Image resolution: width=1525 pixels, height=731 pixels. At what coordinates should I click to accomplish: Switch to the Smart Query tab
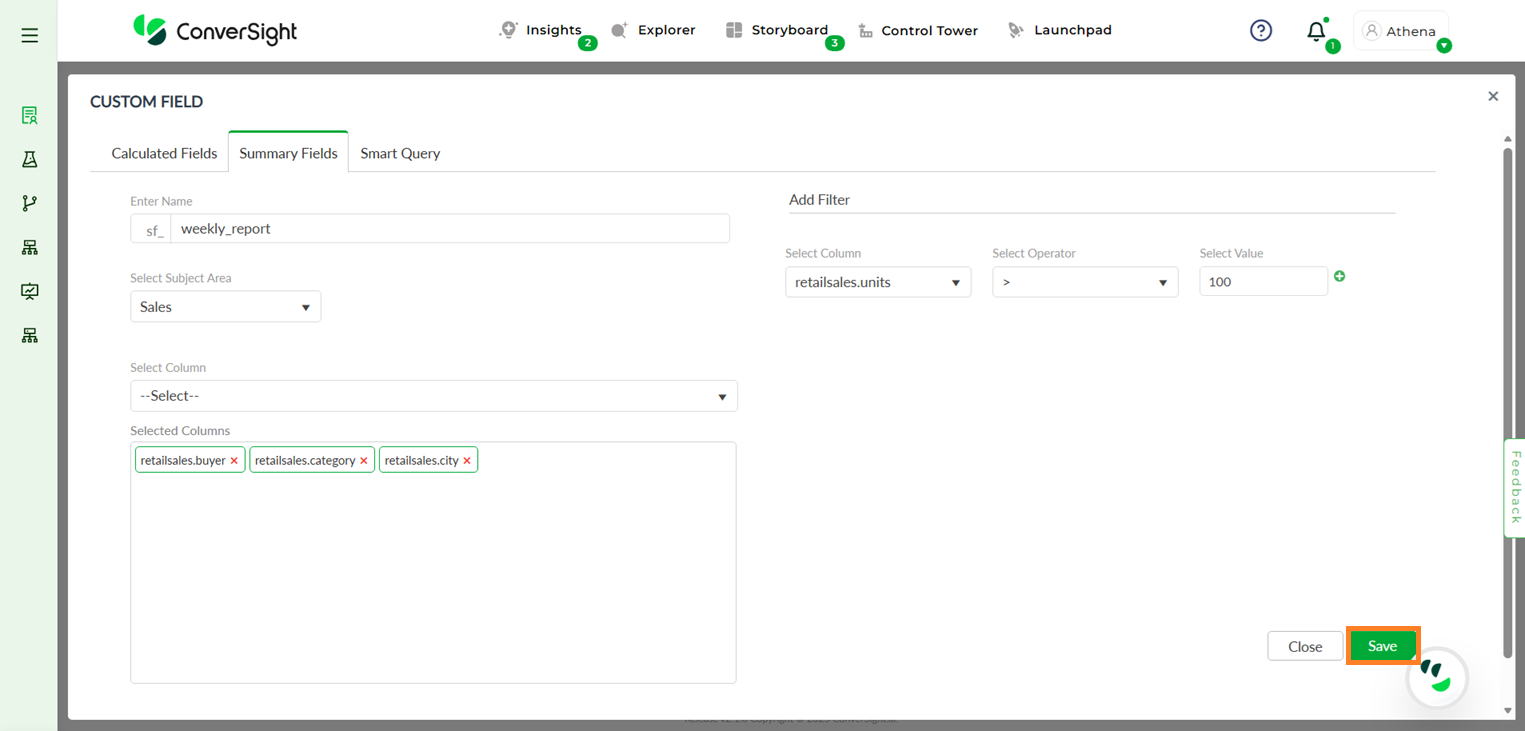(x=400, y=153)
